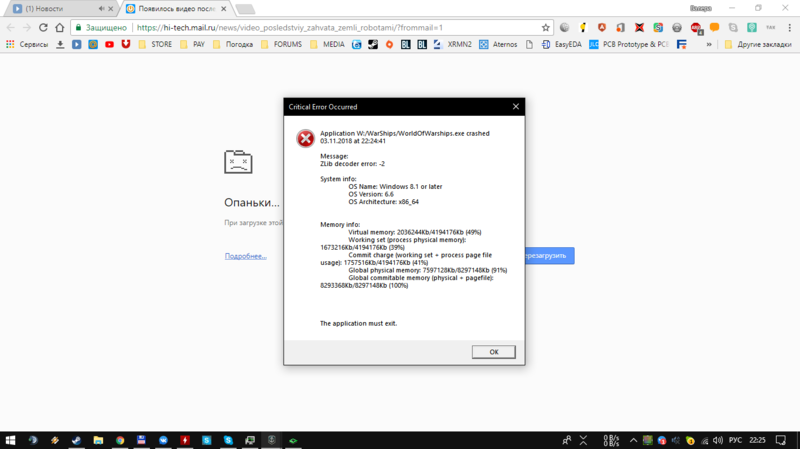Open the Chrome three-dot menu
The height and width of the screenshot is (449, 800).
[x=789, y=28]
